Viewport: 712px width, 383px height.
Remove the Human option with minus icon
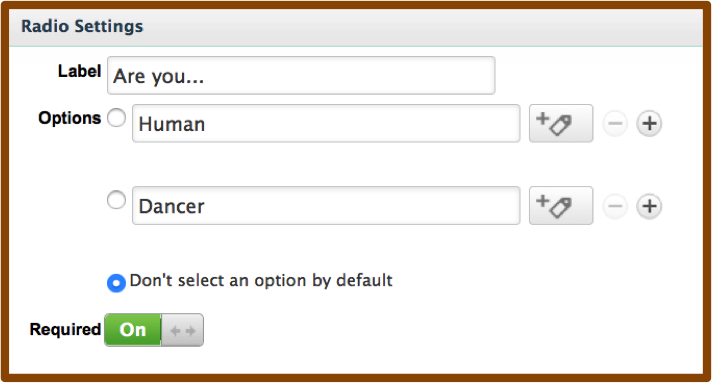(615, 124)
